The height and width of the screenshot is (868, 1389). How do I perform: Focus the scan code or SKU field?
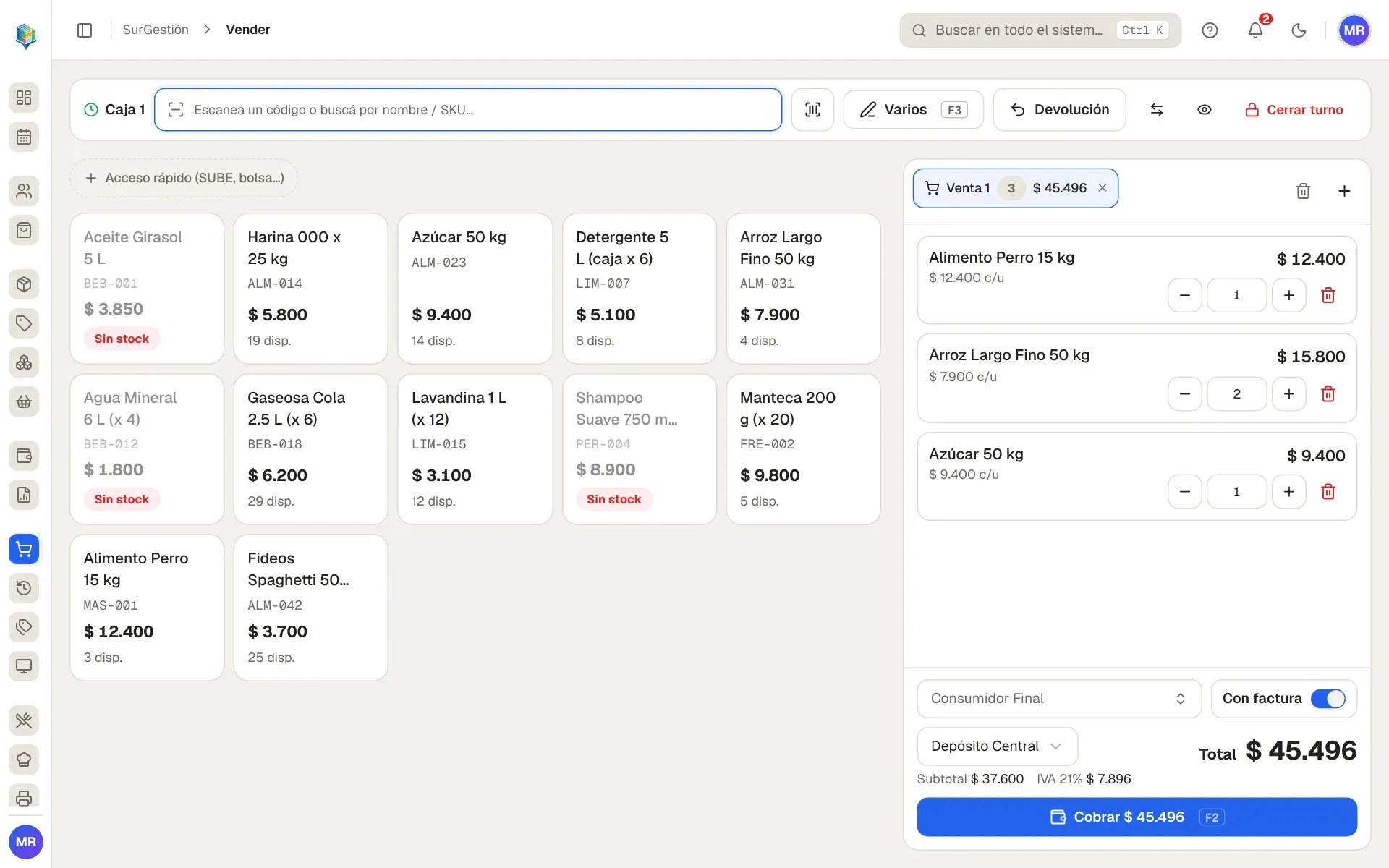[x=468, y=110]
